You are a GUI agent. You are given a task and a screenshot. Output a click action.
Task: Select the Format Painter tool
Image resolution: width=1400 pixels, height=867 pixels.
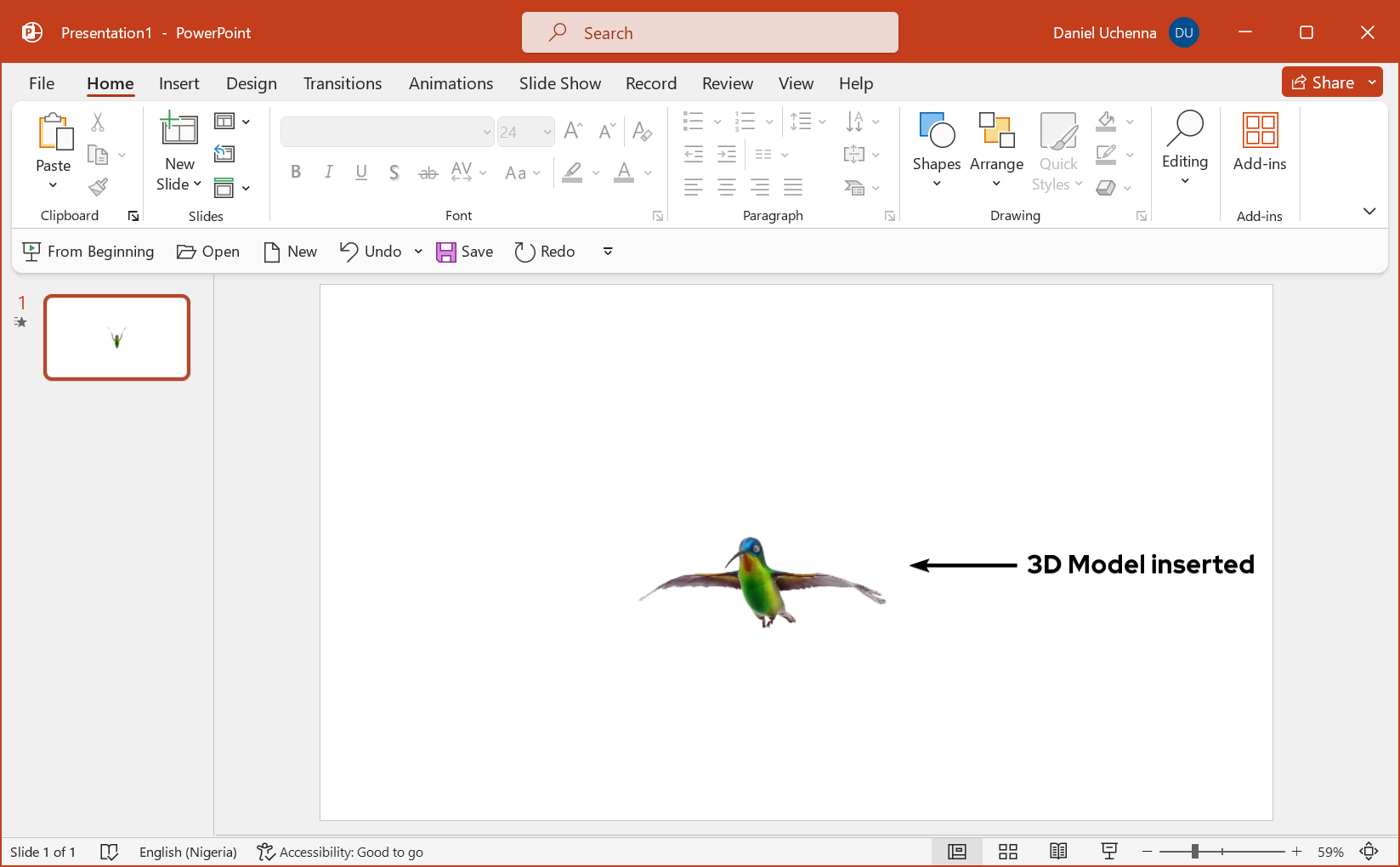point(97,186)
